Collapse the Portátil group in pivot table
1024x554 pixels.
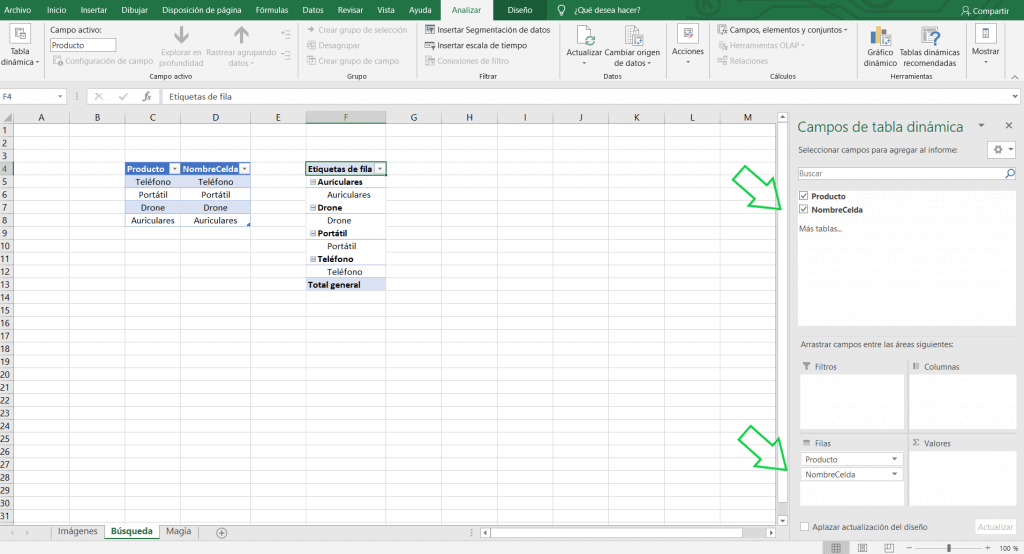click(x=313, y=233)
